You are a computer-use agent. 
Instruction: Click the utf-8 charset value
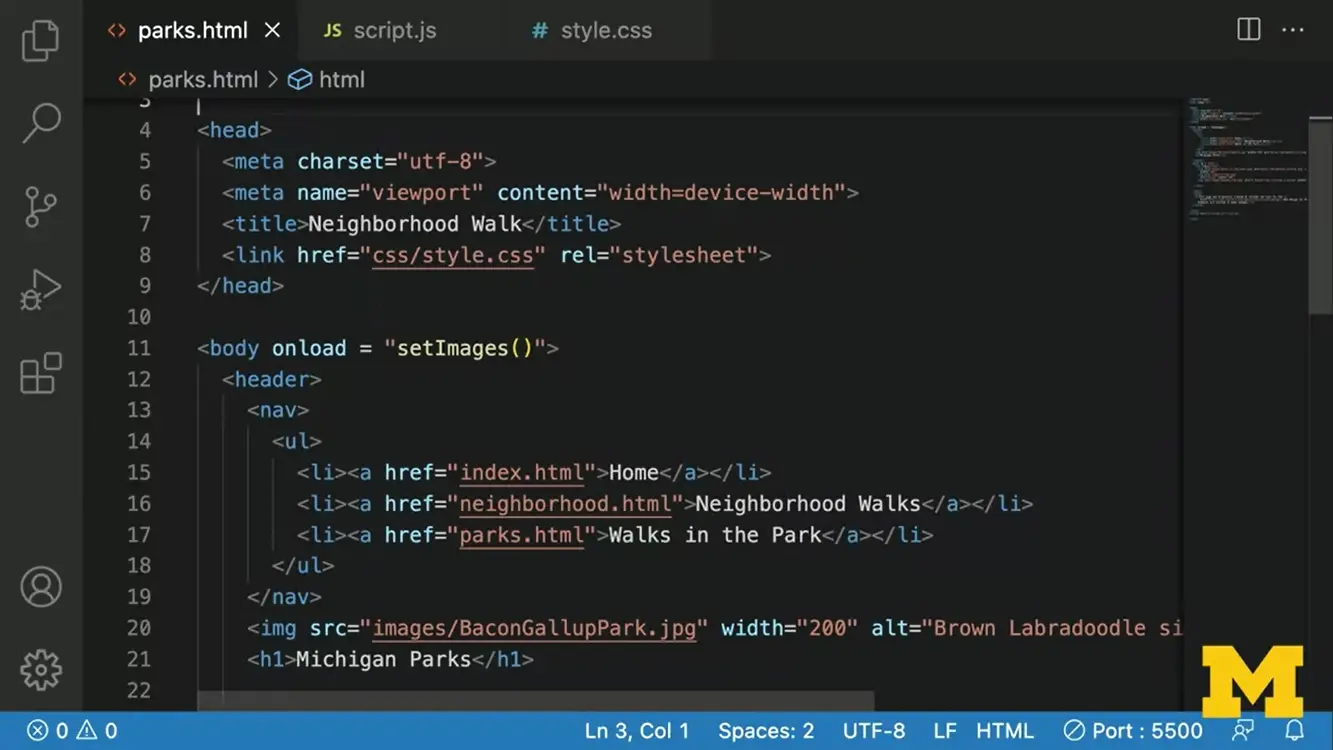click(440, 161)
